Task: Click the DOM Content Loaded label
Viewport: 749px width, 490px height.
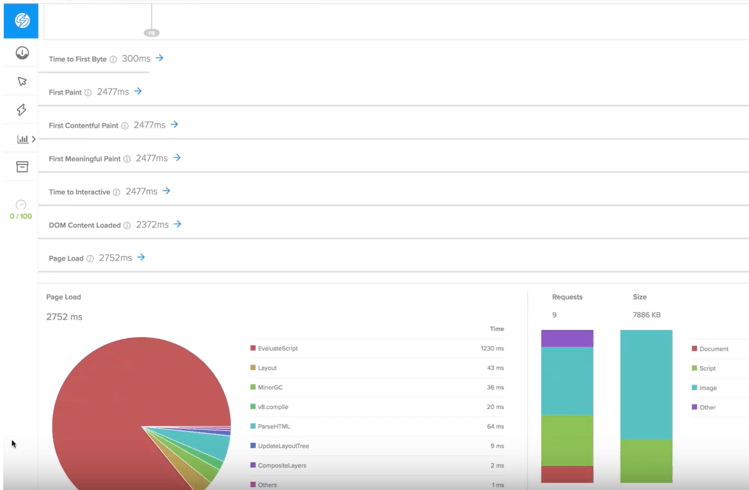Action: [x=85, y=225]
